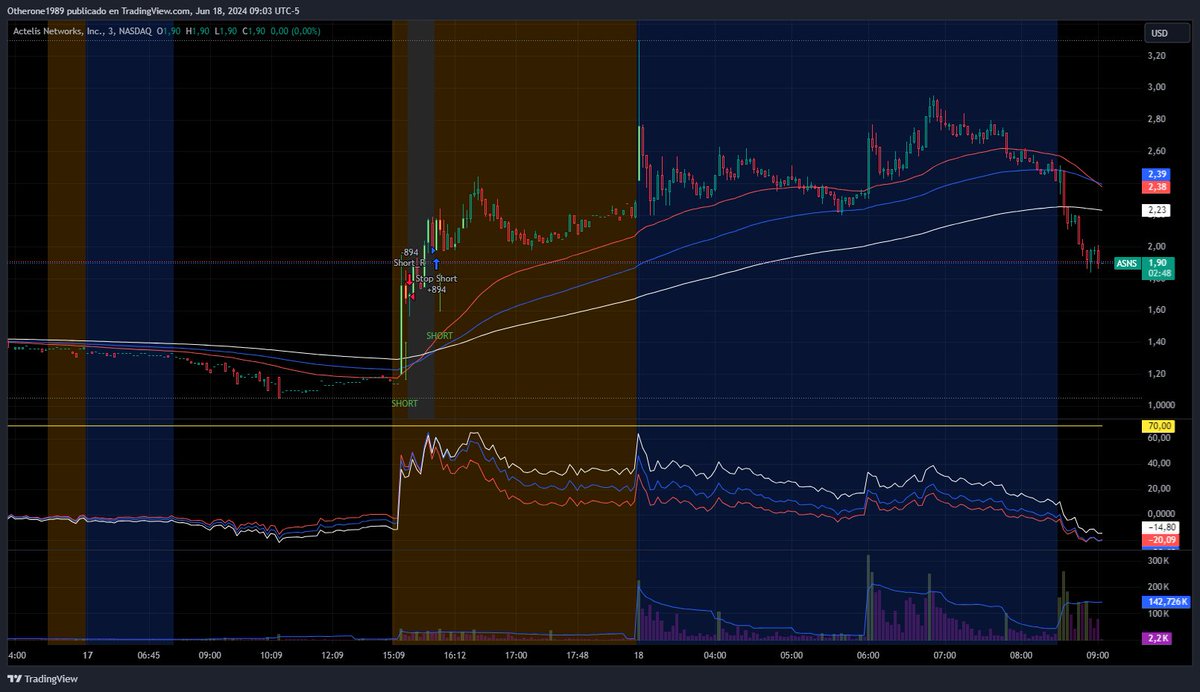The width and height of the screenshot is (1200, 692).
Task: Click the -894 trade quantity label
Action: pyautogui.click(x=408, y=252)
